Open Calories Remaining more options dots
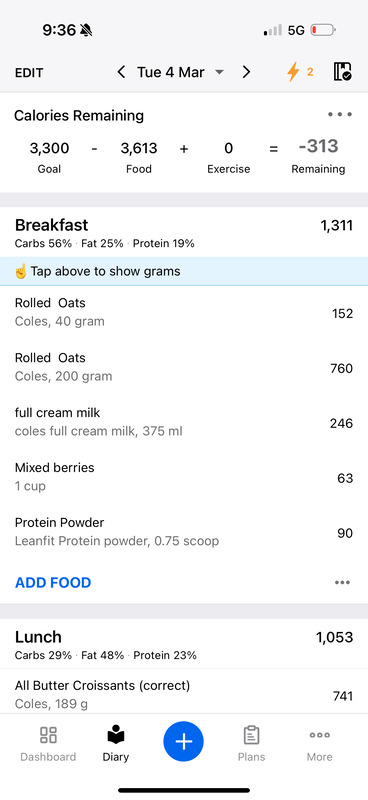The height and width of the screenshot is (800, 368). point(340,115)
